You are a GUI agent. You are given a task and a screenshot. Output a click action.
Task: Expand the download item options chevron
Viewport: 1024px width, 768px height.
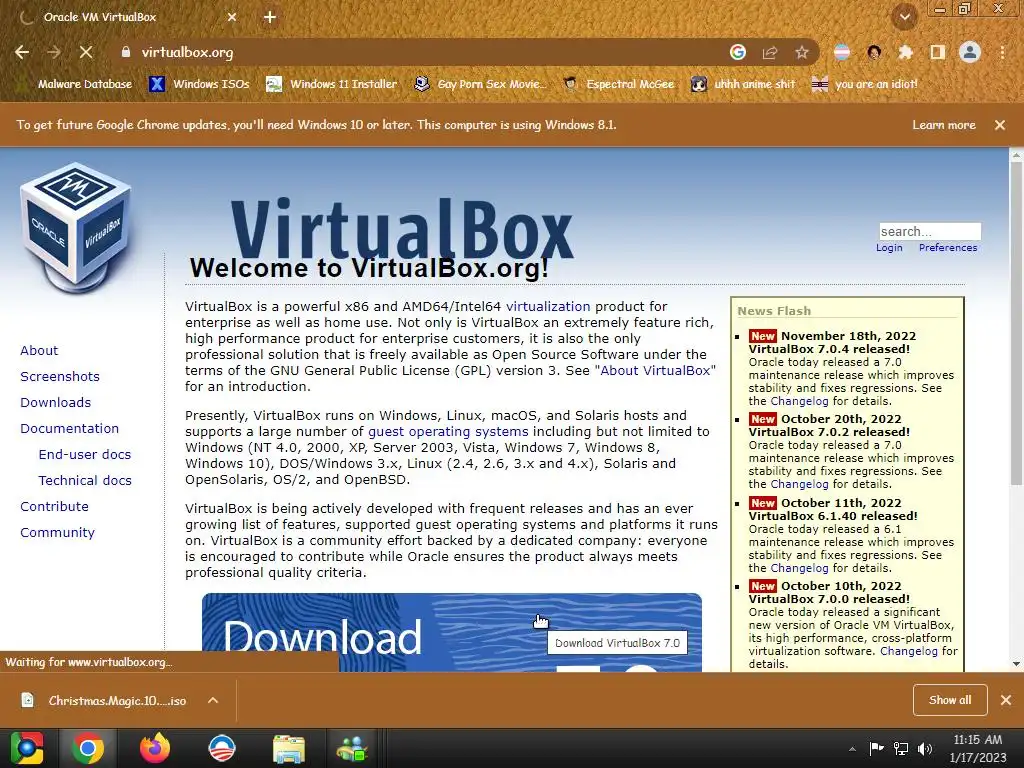(213, 700)
